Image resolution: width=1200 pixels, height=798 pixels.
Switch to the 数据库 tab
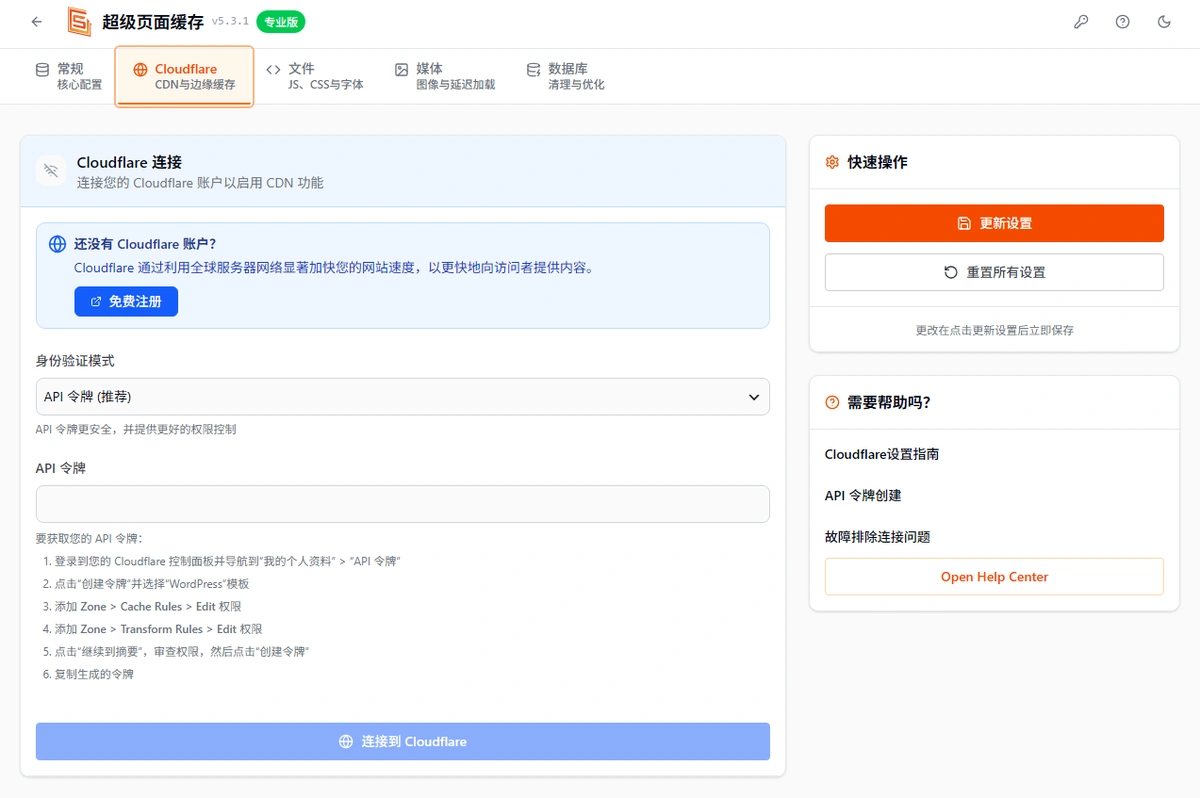[566, 76]
